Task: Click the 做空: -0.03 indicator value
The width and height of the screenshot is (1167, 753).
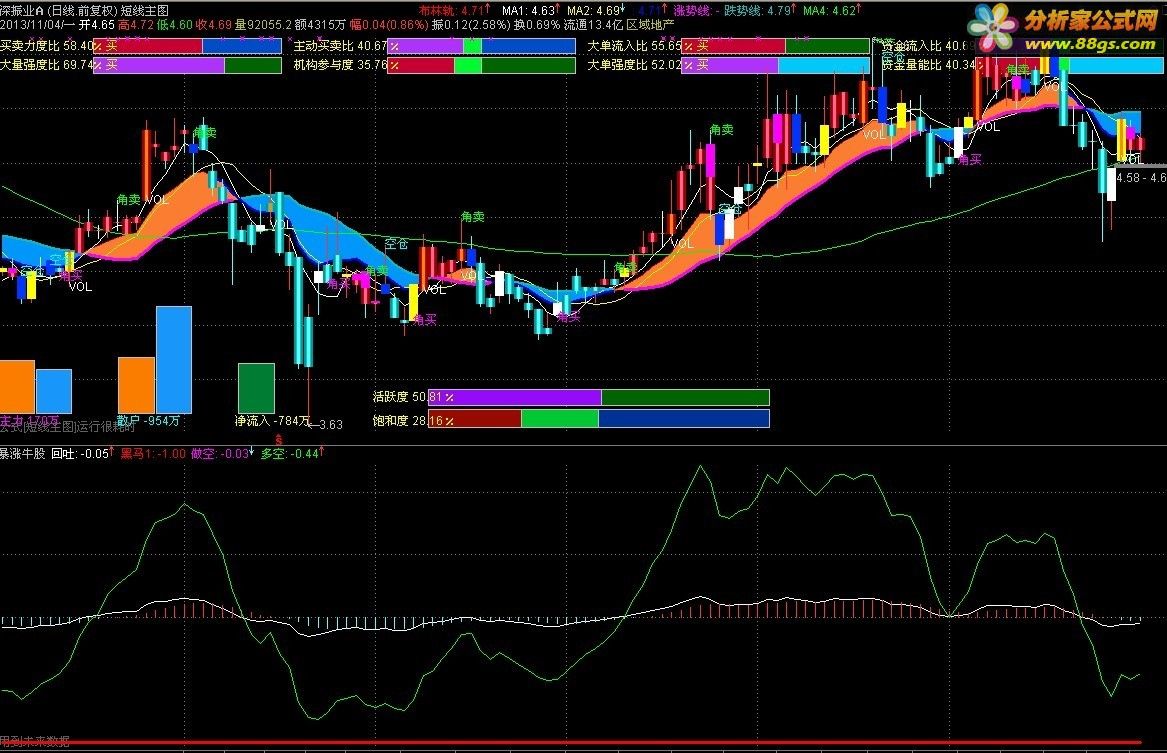Action: point(223,453)
